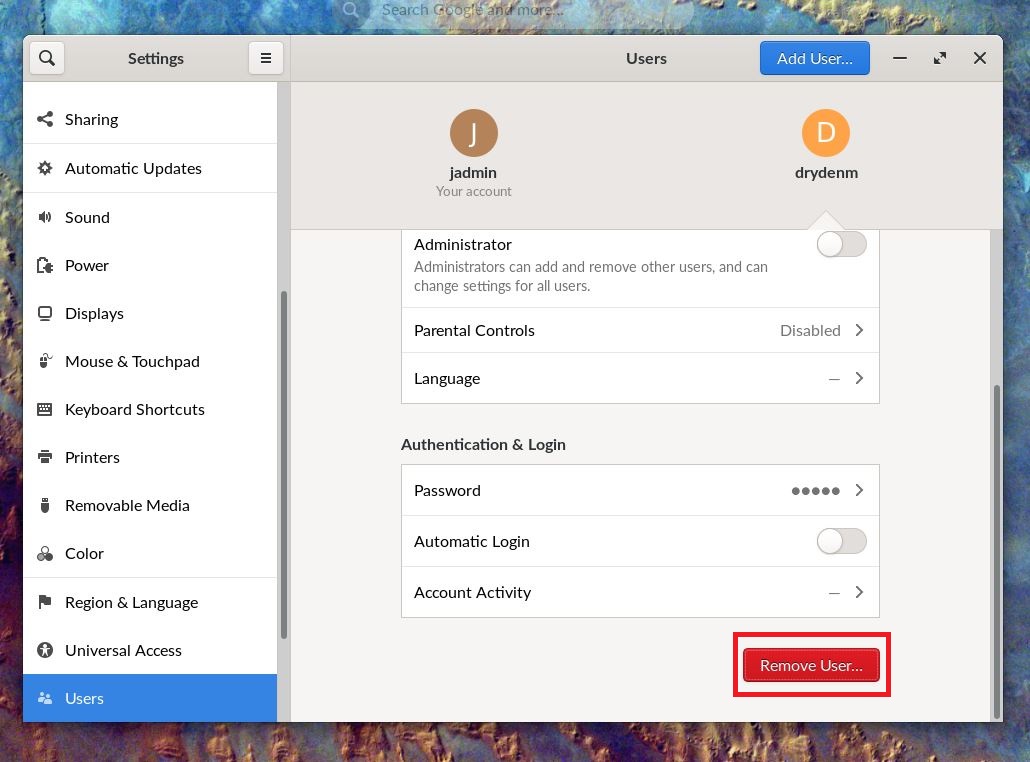Open the Password row chevron

[x=859, y=490]
